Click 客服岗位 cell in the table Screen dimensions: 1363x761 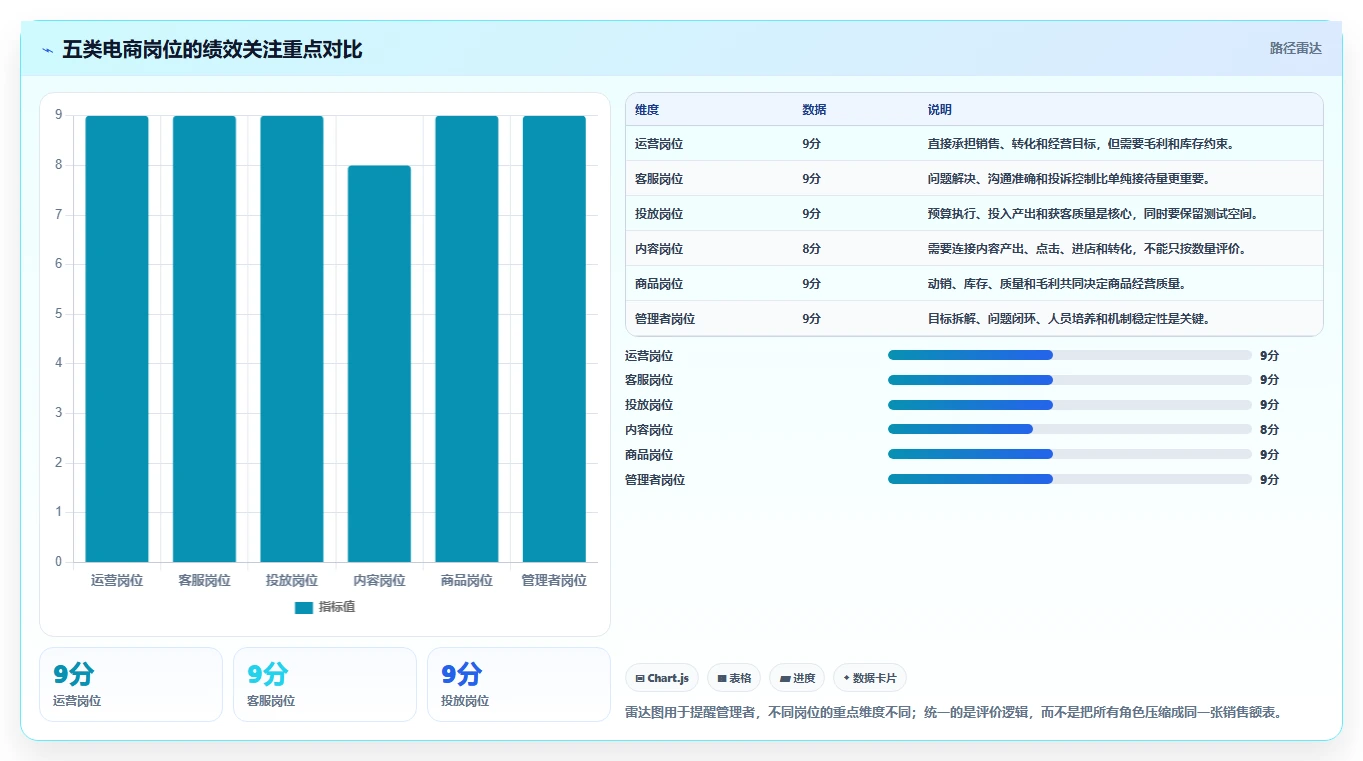[x=659, y=179]
